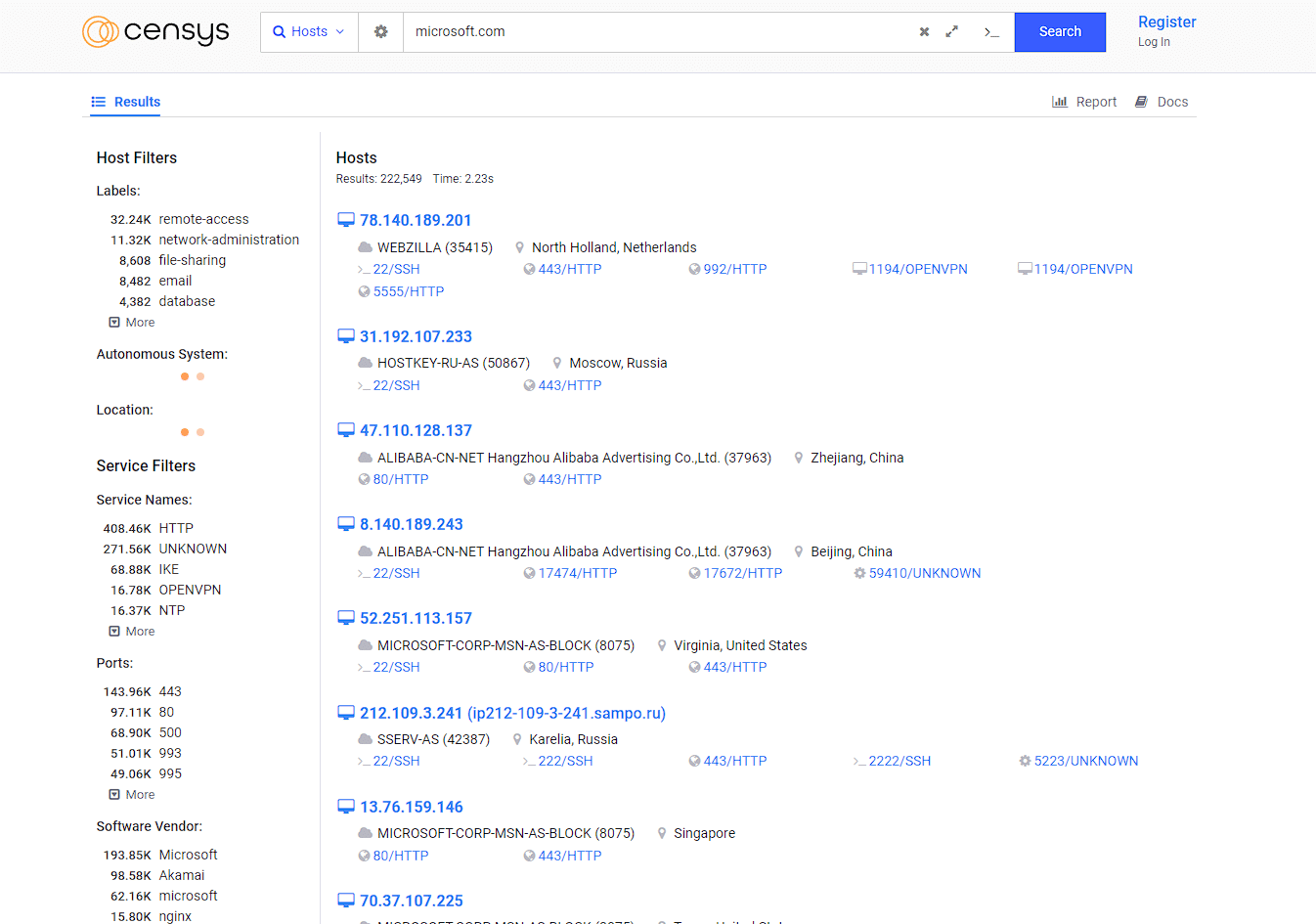
Task: Open the raw query console icon beside Search
Action: tap(991, 32)
